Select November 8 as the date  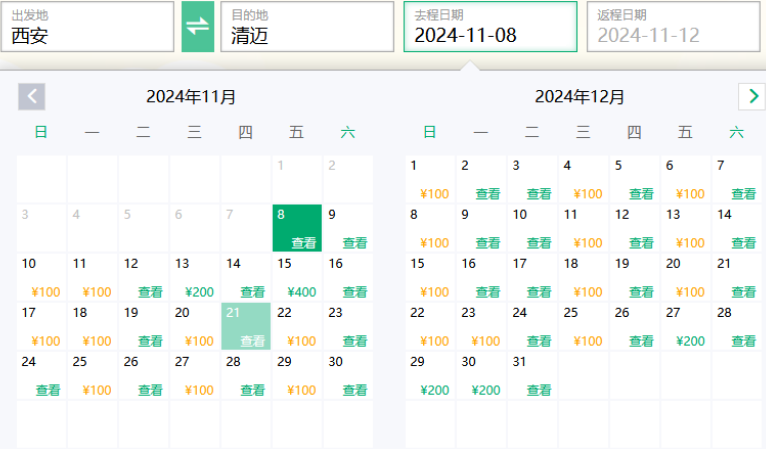coord(297,228)
